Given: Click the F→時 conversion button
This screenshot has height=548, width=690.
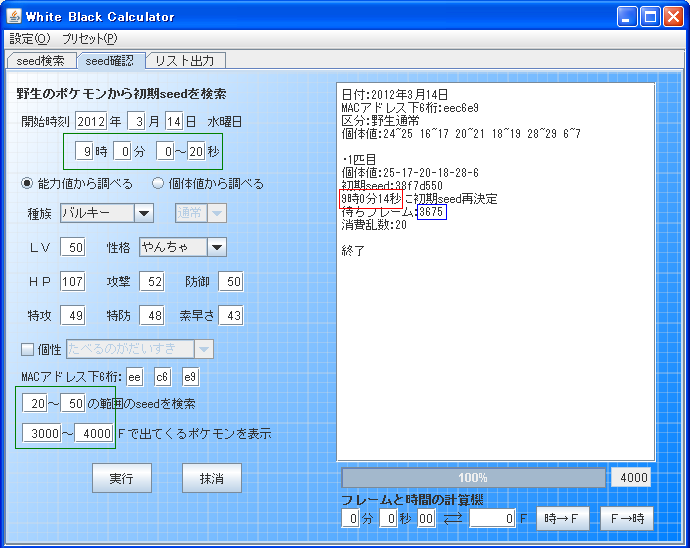Looking at the screenshot, I should coord(627,519).
